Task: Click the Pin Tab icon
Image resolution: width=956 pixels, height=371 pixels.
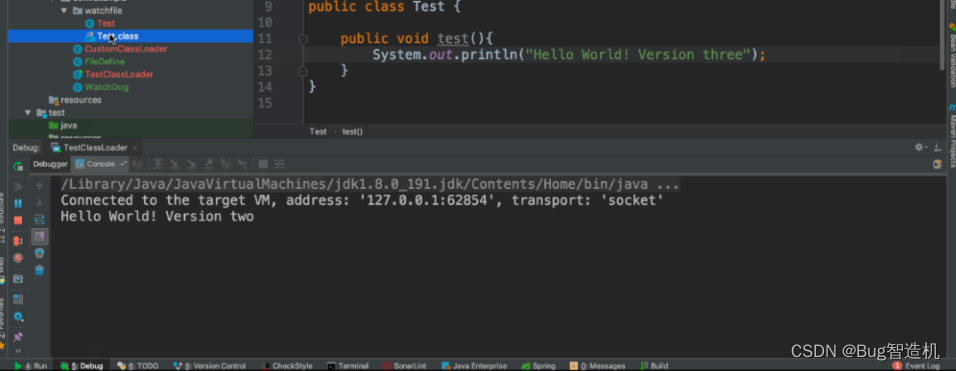Action: pyautogui.click(x=18, y=337)
